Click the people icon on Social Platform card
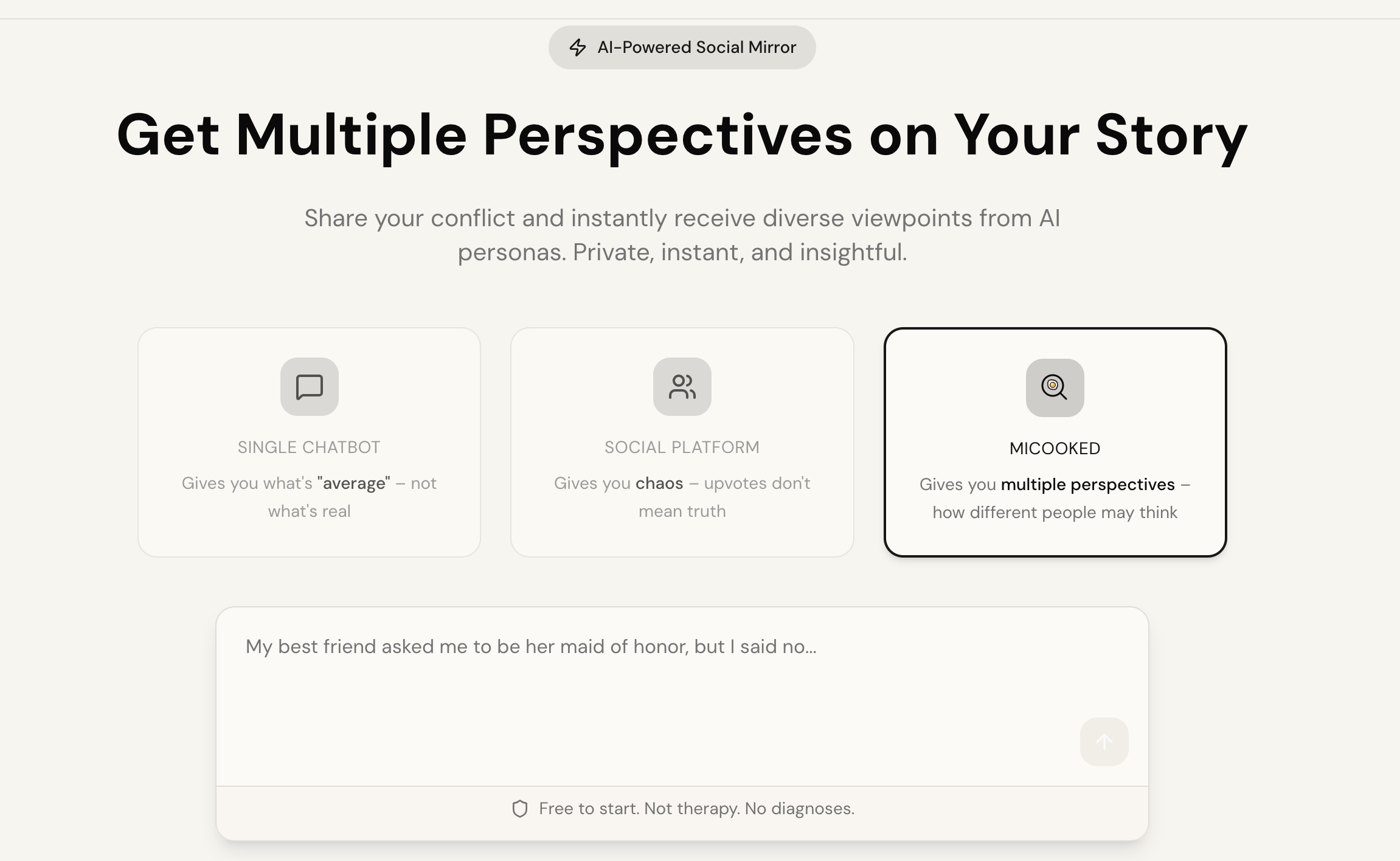 pos(682,386)
